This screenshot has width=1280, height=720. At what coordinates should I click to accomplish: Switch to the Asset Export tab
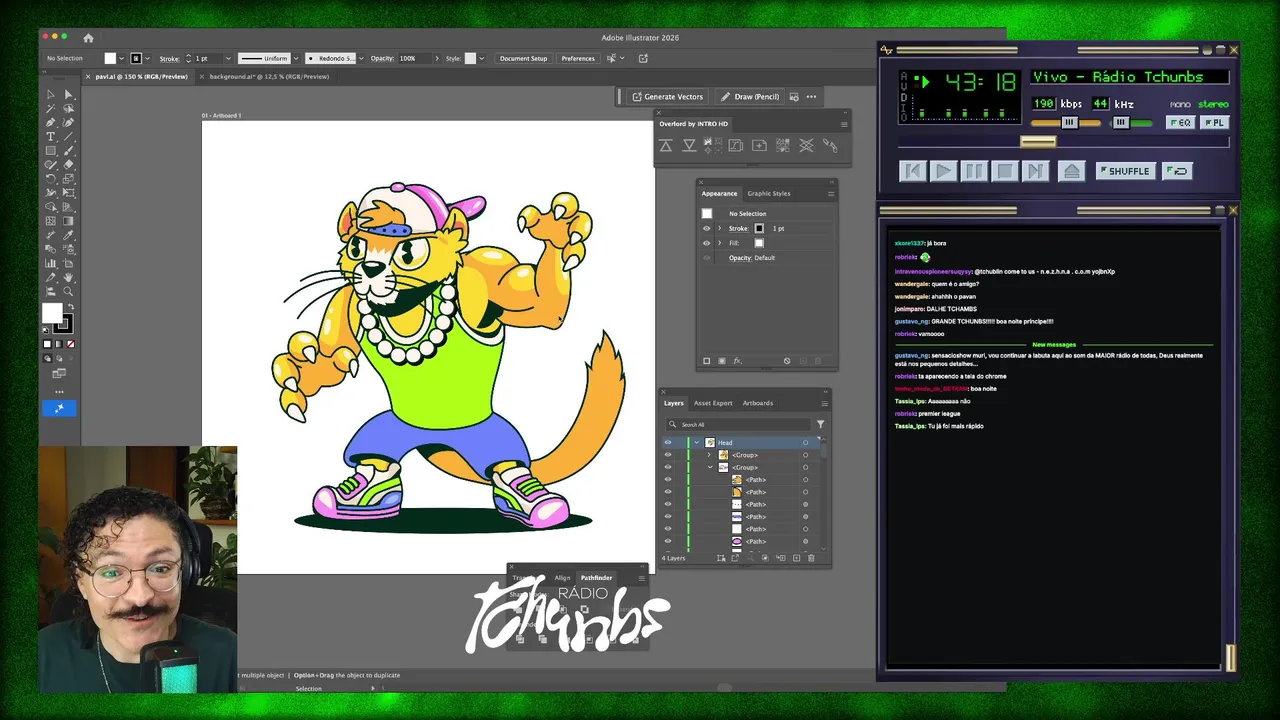[x=713, y=403]
